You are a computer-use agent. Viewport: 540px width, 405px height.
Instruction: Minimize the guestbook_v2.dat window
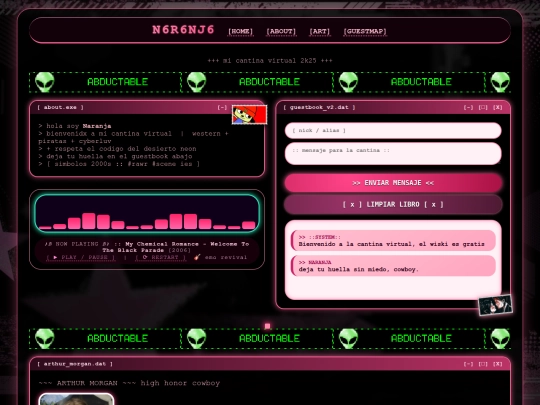pos(468,107)
